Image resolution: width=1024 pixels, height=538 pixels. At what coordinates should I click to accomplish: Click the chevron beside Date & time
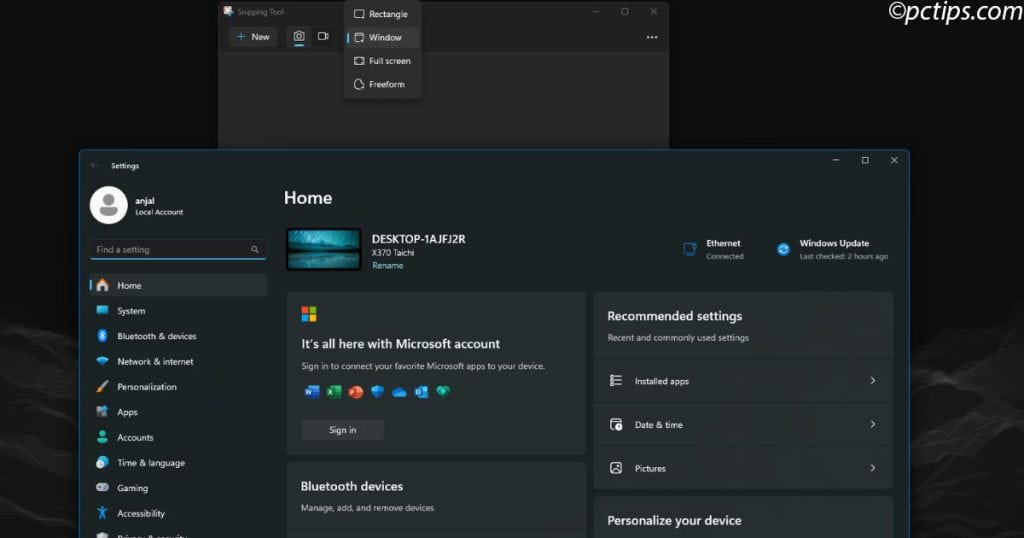pos(872,424)
